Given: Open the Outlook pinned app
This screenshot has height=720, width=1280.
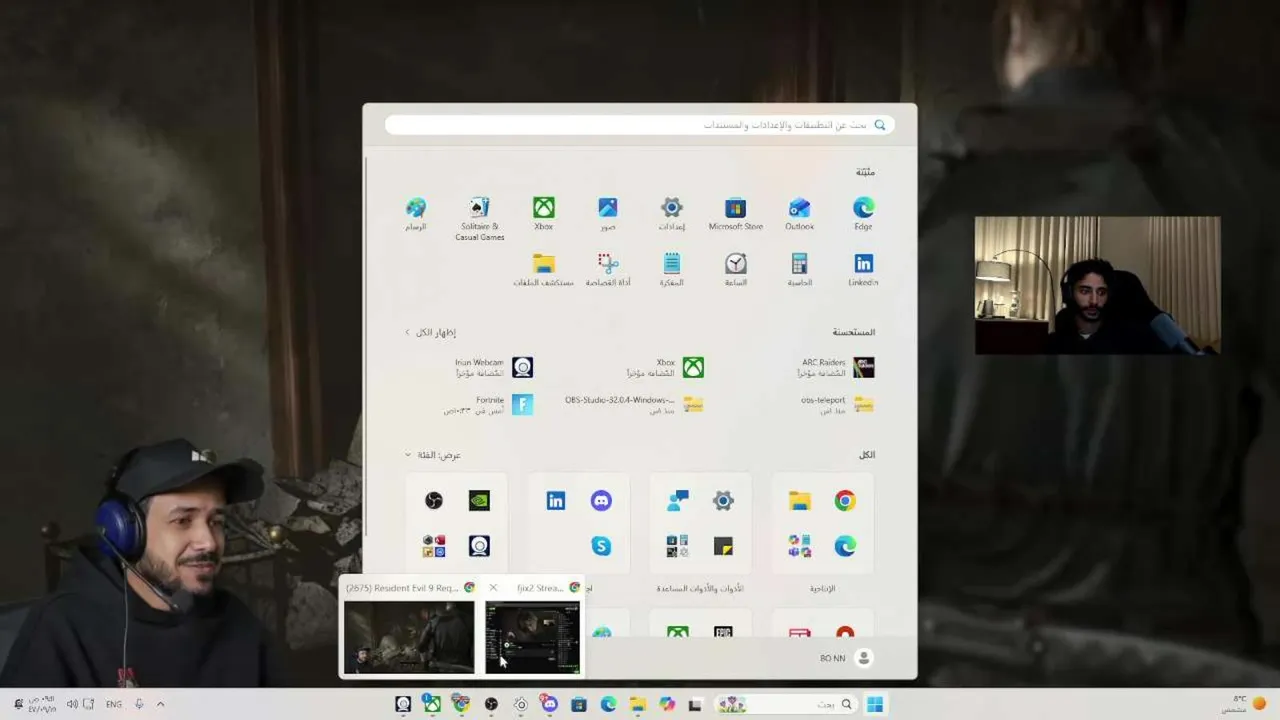Looking at the screenshot, I should tap(799, 213).
